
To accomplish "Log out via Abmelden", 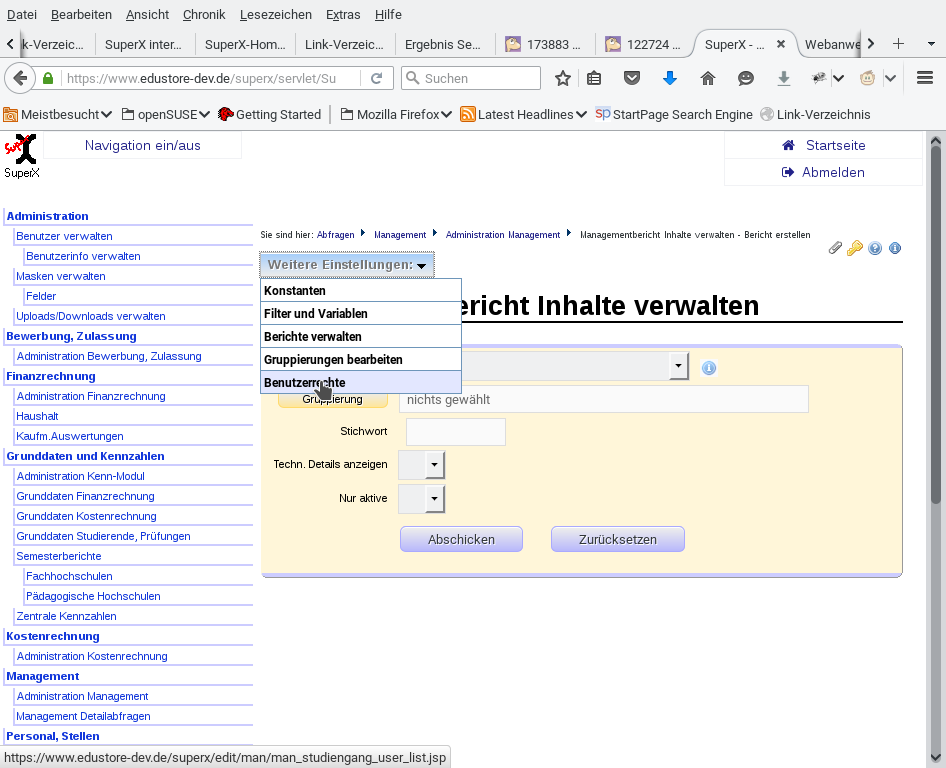I will click(823, 173).
